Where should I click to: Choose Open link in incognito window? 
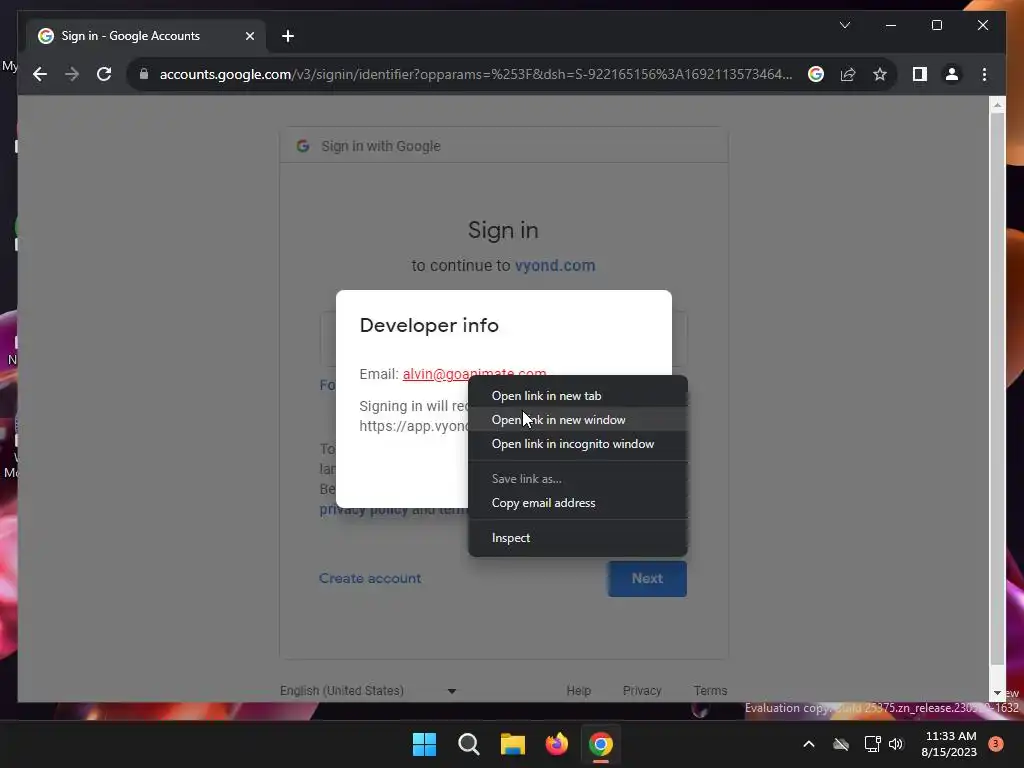(578, 444)
